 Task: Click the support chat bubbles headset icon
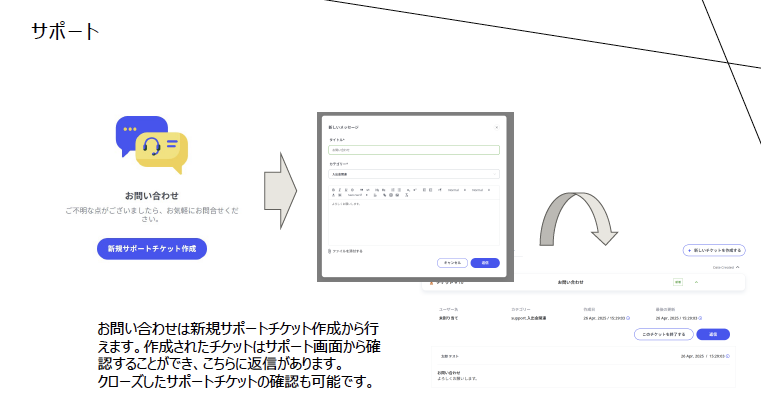coord(152,147)
